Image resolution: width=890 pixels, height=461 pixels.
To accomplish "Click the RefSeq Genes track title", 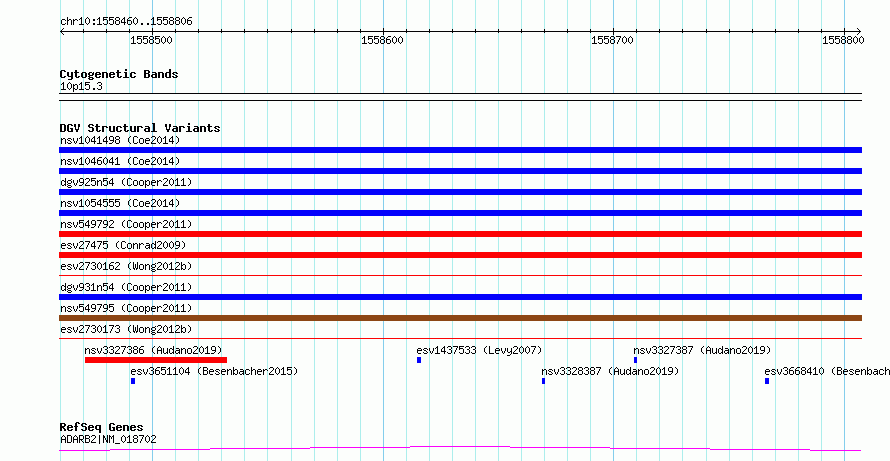I will (x=102, y=427).
